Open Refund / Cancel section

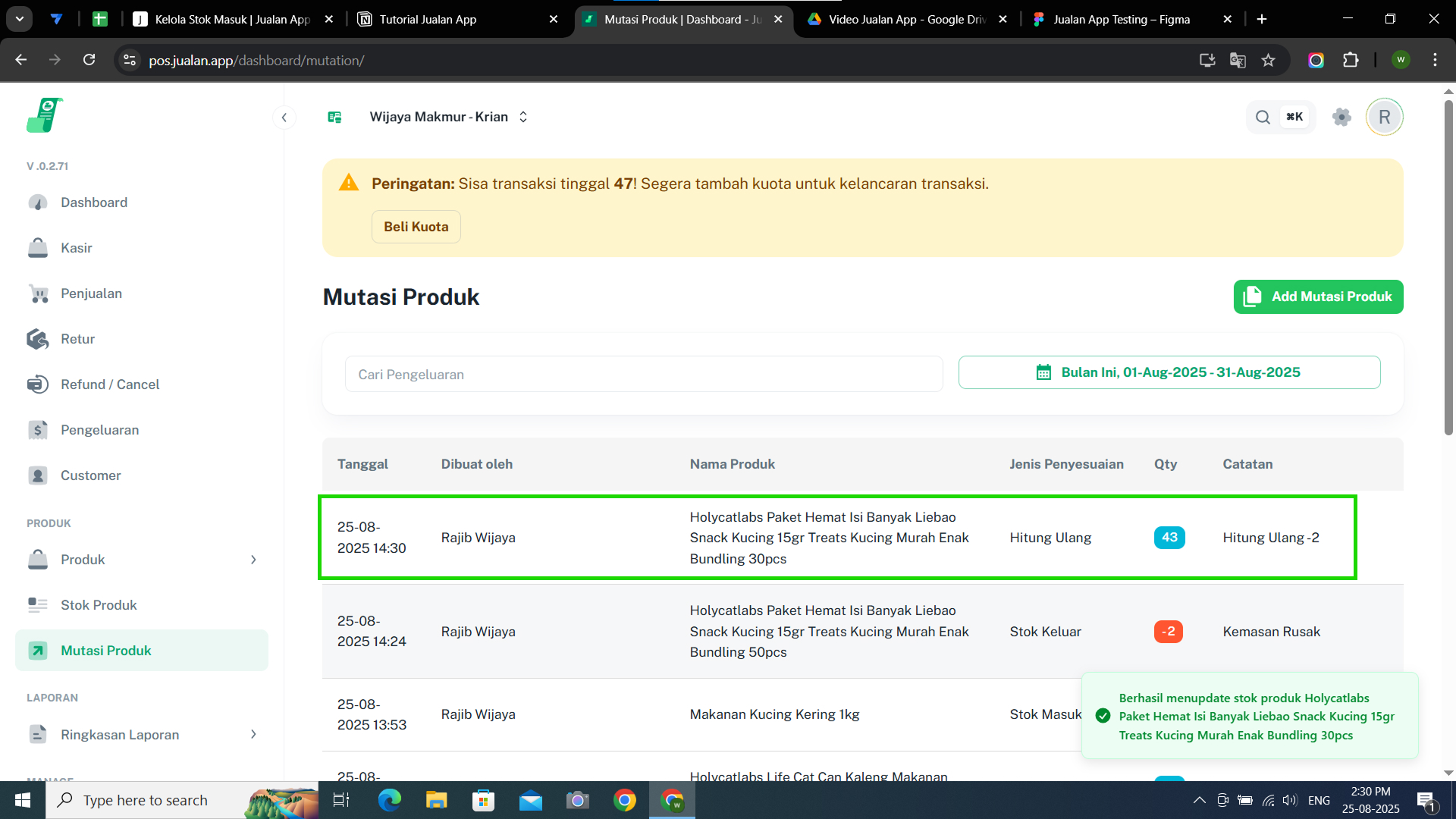click(110, 384)
